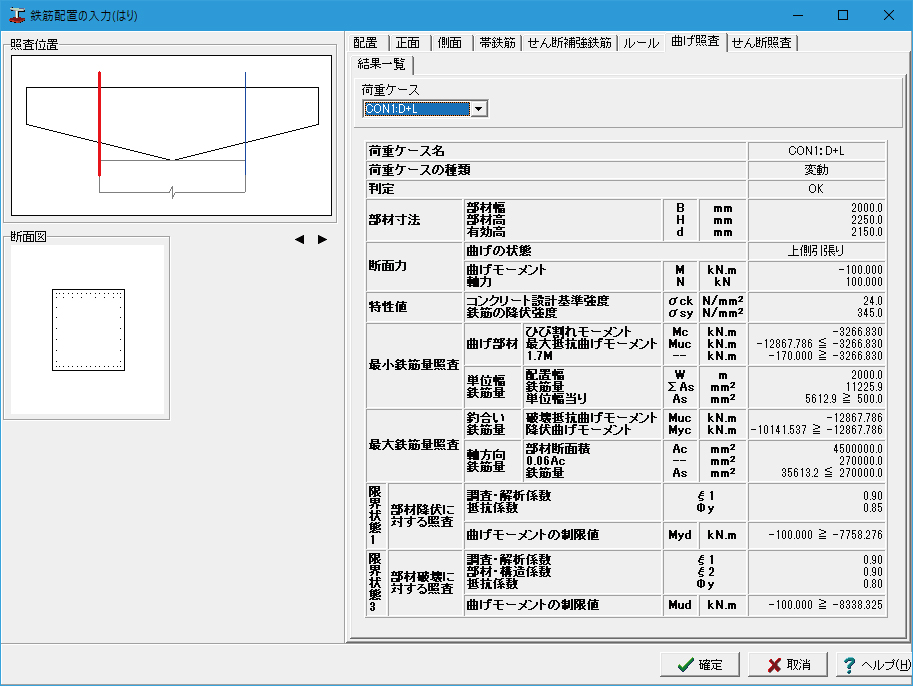The width and height of the screenshot is (913, 686).
Task: Click the red check position line
Action: (x=99, y=123)
